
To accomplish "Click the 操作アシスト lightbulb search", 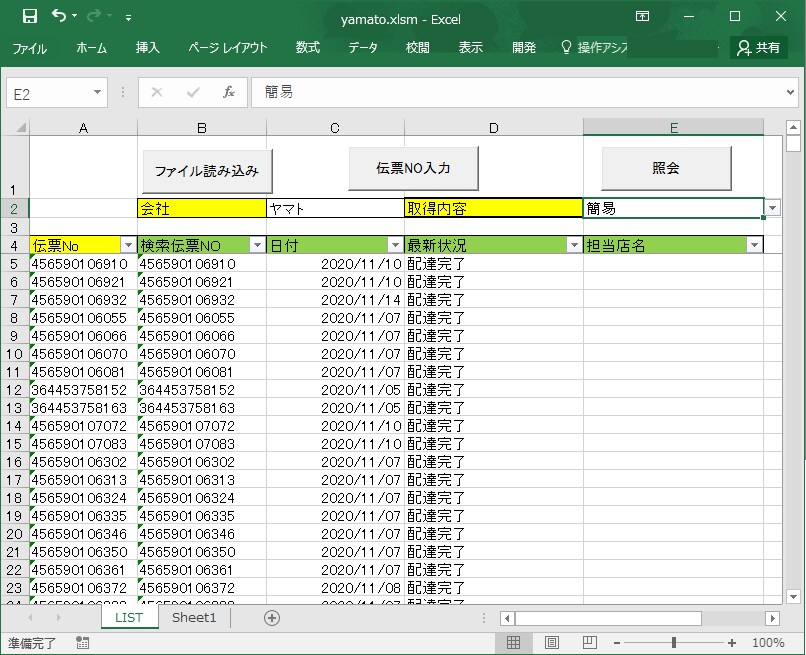I will tap(595, 48).
